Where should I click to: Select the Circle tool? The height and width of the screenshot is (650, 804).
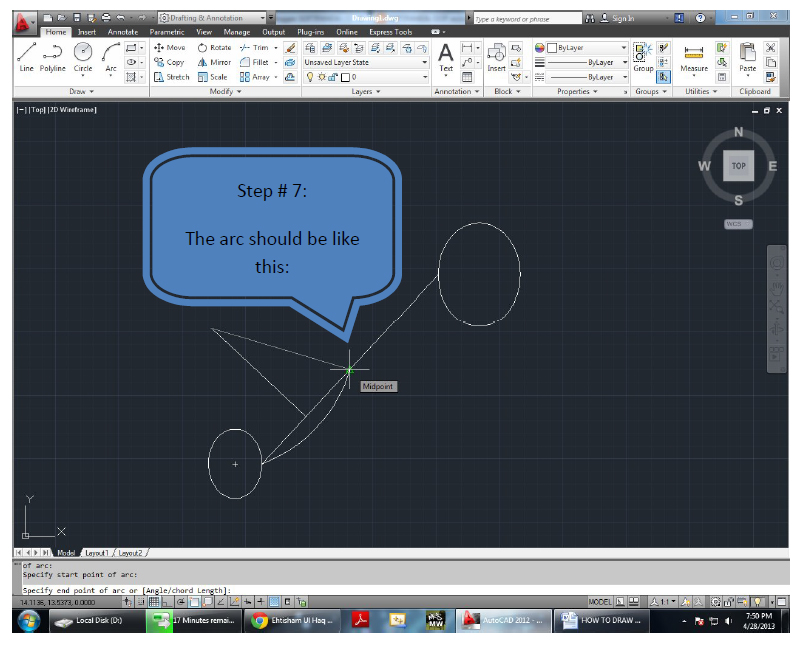coord(83,56)
